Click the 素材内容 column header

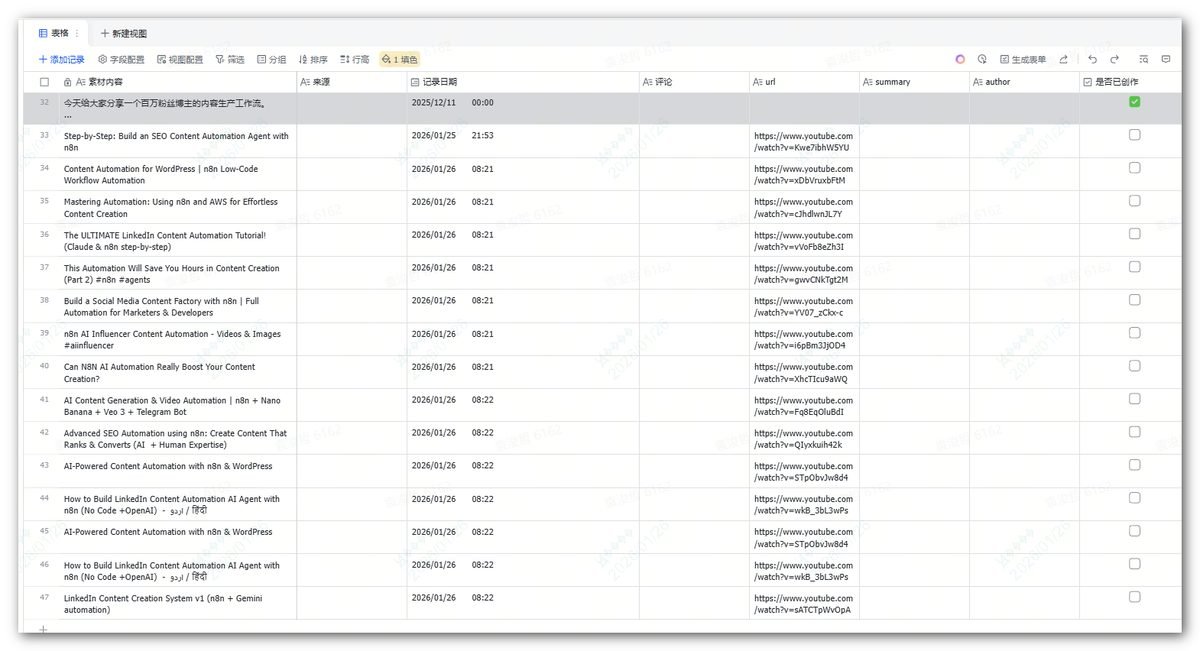coord(177,82)
